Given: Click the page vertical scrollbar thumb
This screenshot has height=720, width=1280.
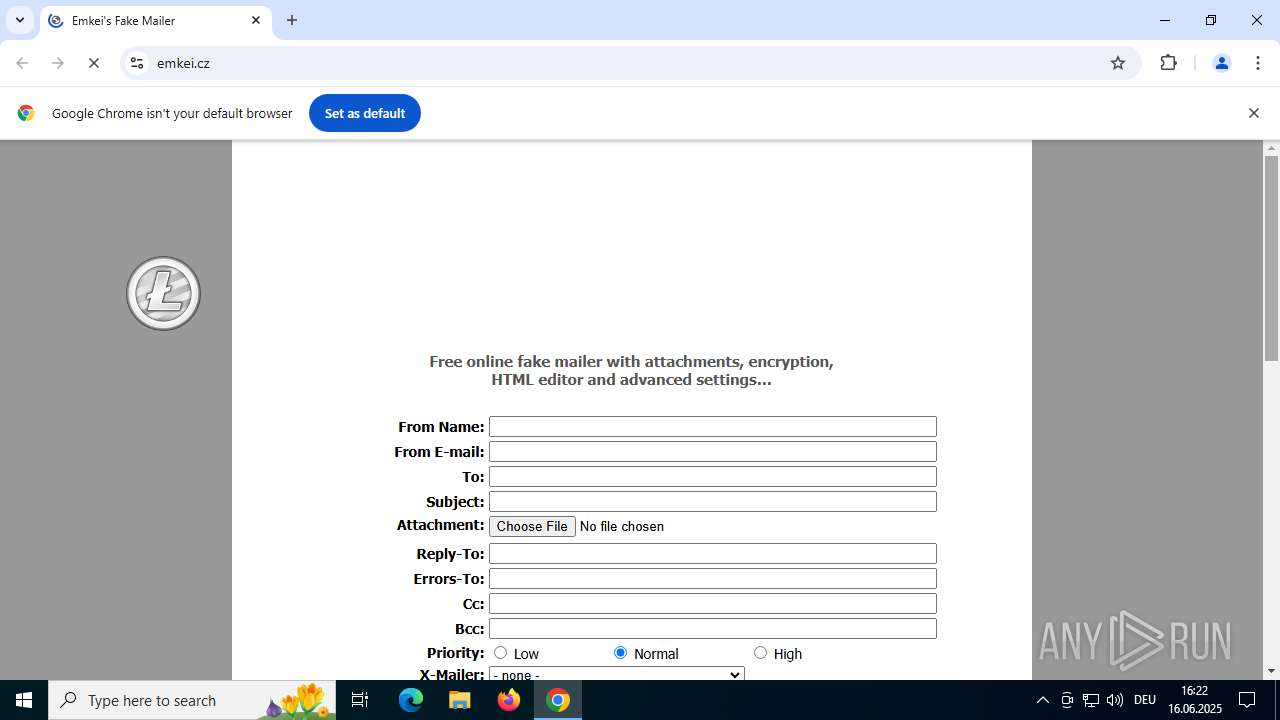Looking at the screenshot, I should (x=1271, y=258).
